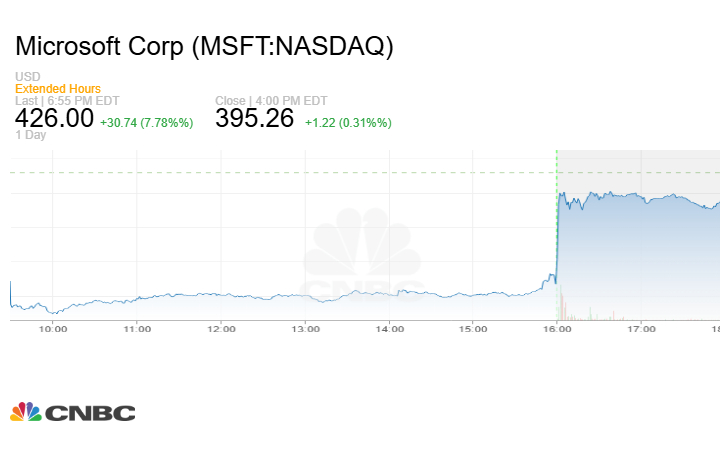This screenshot has height=450, width=720.
Task: Click the 12:00 time axis label
Action: [221, 328]
